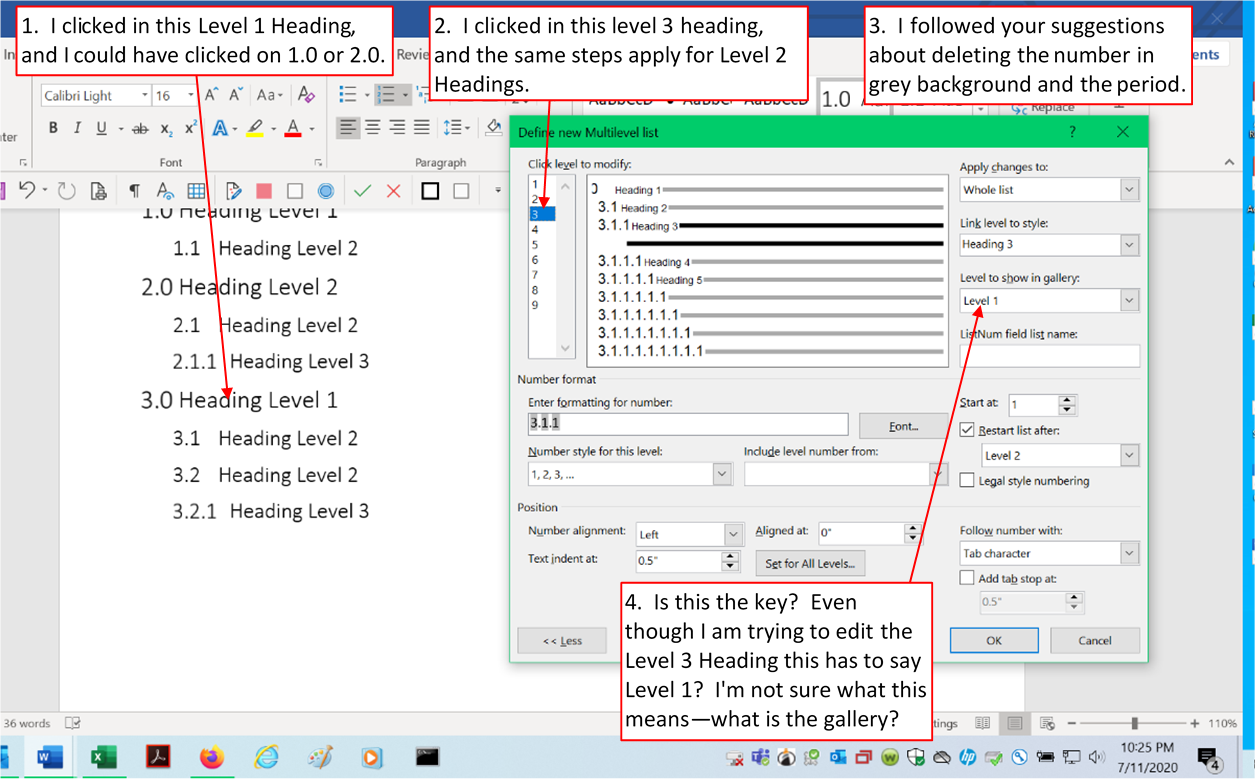Viewport: 1257px width, 780px height.
Task: Align text left
Action: click(x=347, y=128)
